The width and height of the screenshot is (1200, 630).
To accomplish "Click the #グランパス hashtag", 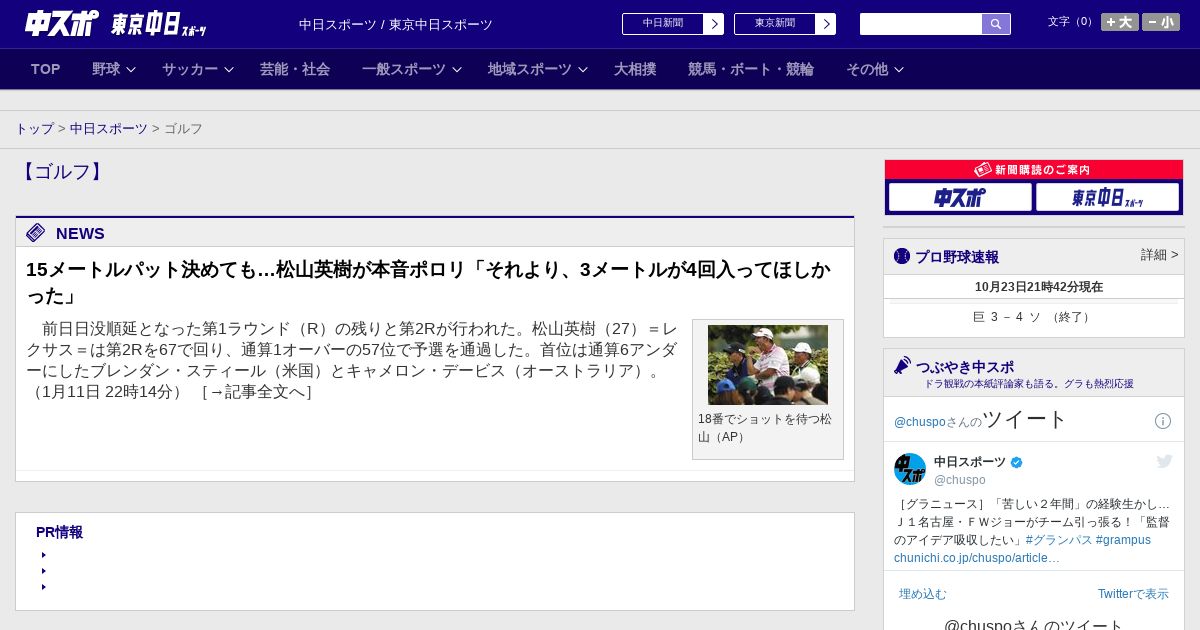I will point(1059,540).
